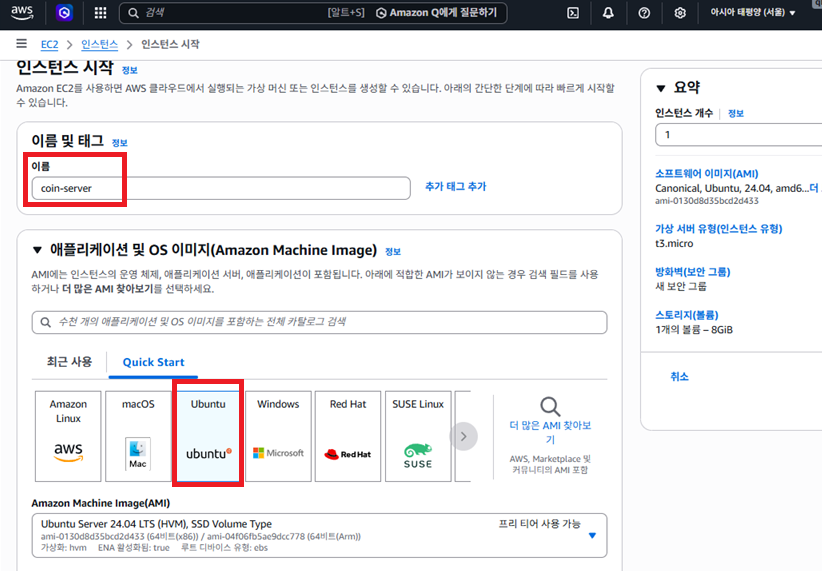The width and height of the screenshot is (822, 571).
Task: Open the settings gear icon
Action: pos(680,13)
